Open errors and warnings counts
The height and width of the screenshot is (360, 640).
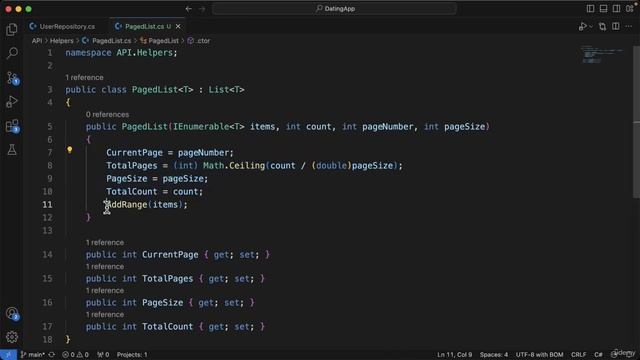click(x=75, y=355)
